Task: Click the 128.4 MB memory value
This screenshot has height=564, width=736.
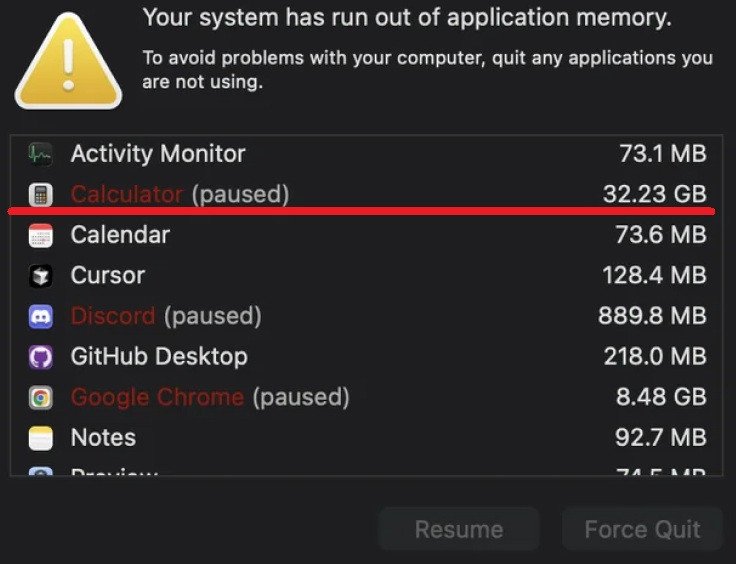Action: click(654, 276)
